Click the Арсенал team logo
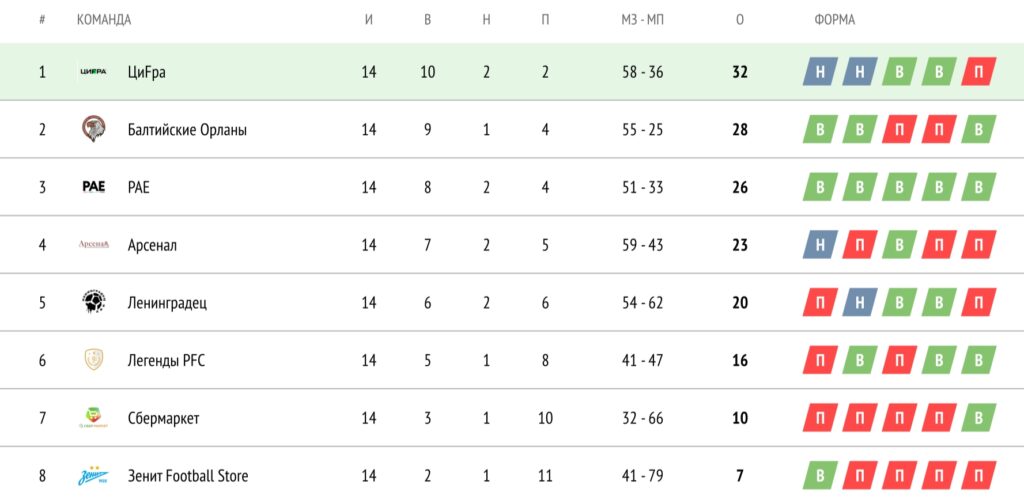The width and height of the screenshot is (1024, 500). [93, 245]
